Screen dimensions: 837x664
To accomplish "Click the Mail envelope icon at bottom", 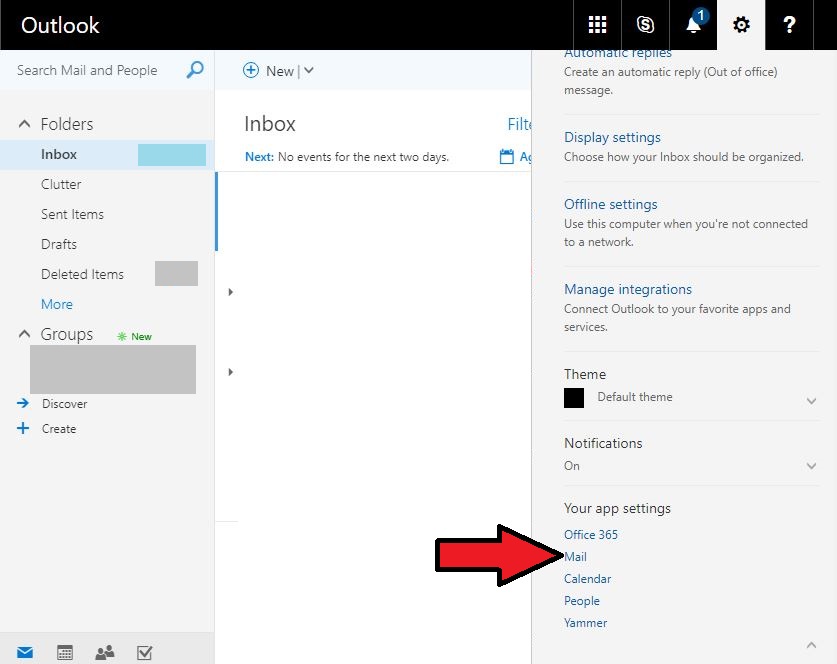I will pyautogui.click(x=25, y=652).
